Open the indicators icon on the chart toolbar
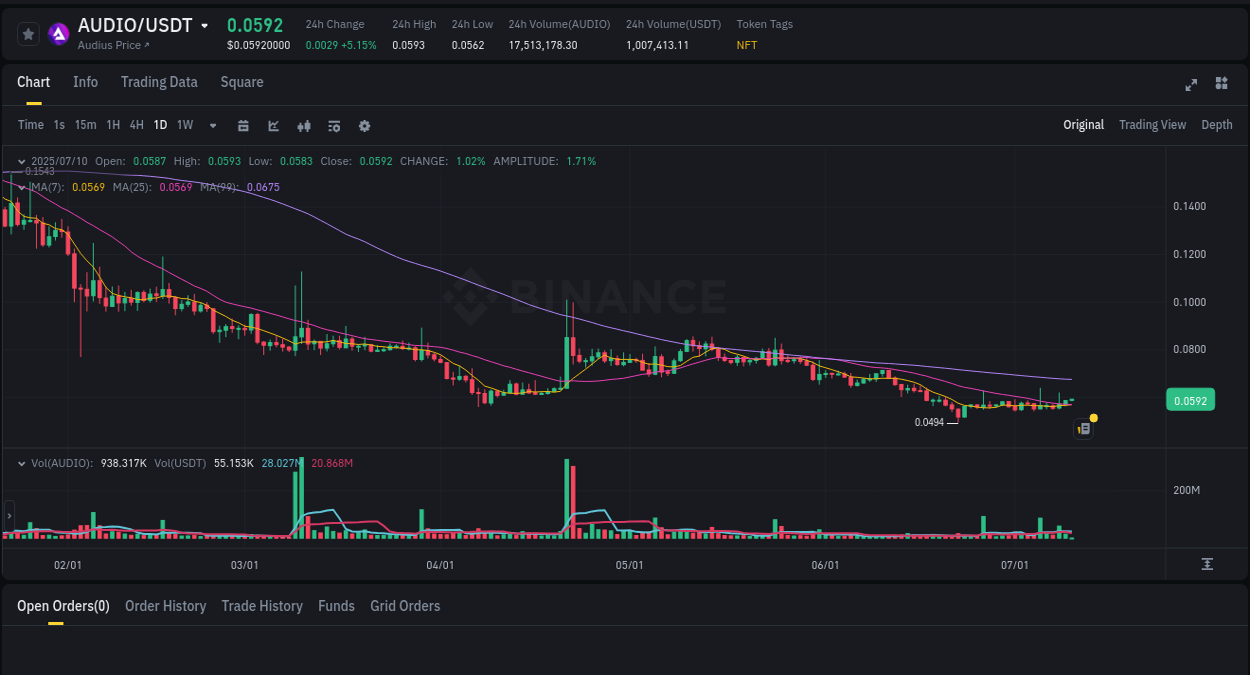Screen dimensions: 1250x675 coord(273,126)
